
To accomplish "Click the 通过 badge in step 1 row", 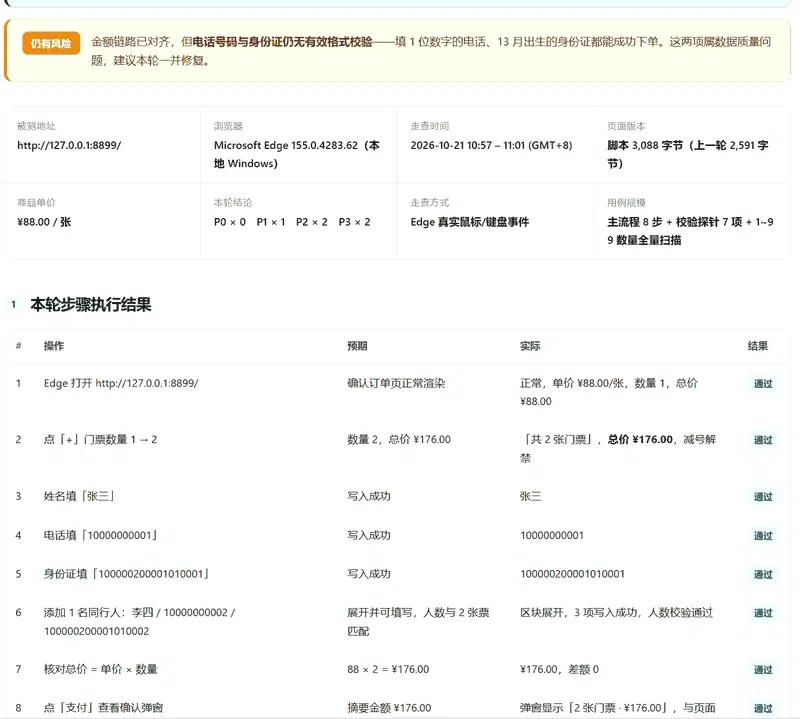I will pyautogui.click(x=763, y=384).
